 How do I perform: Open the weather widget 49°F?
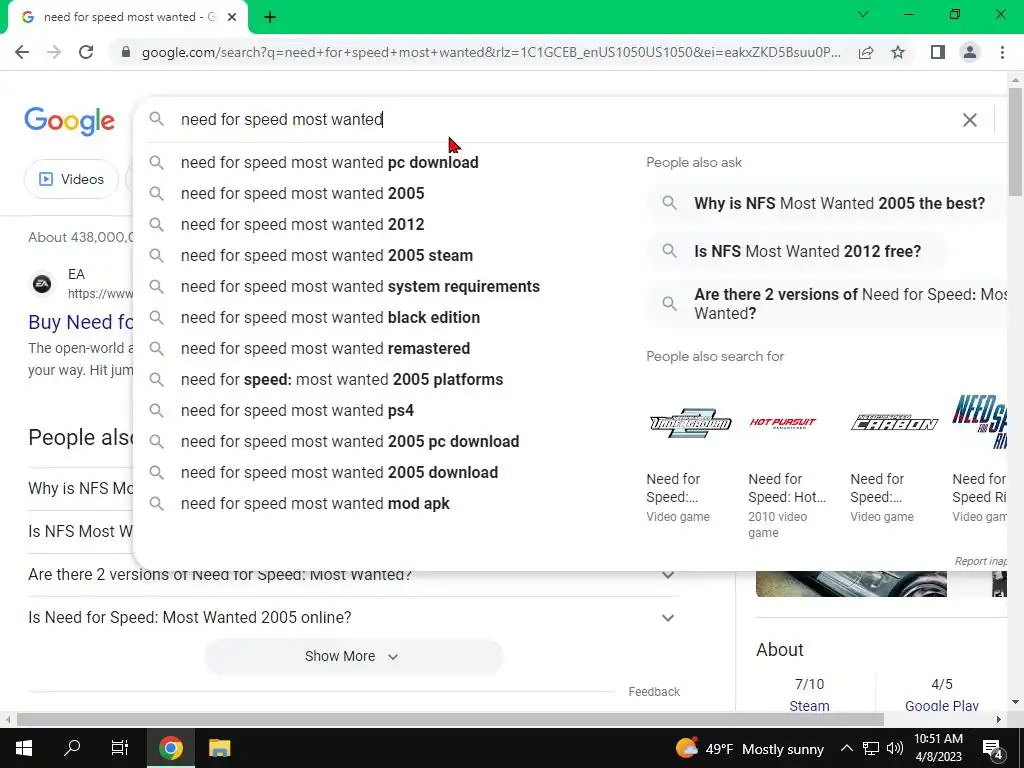click(x=750, y=748)
